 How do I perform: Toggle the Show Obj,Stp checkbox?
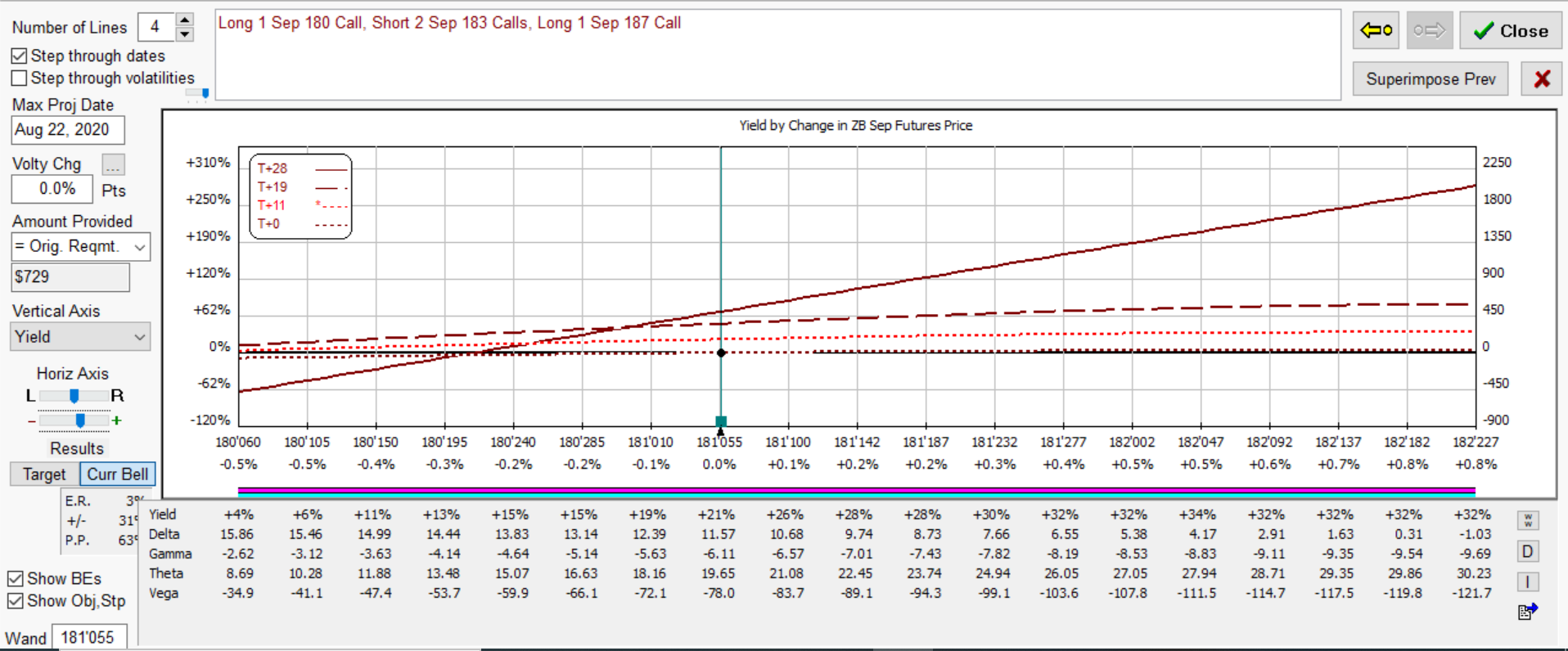pos(15,601)
